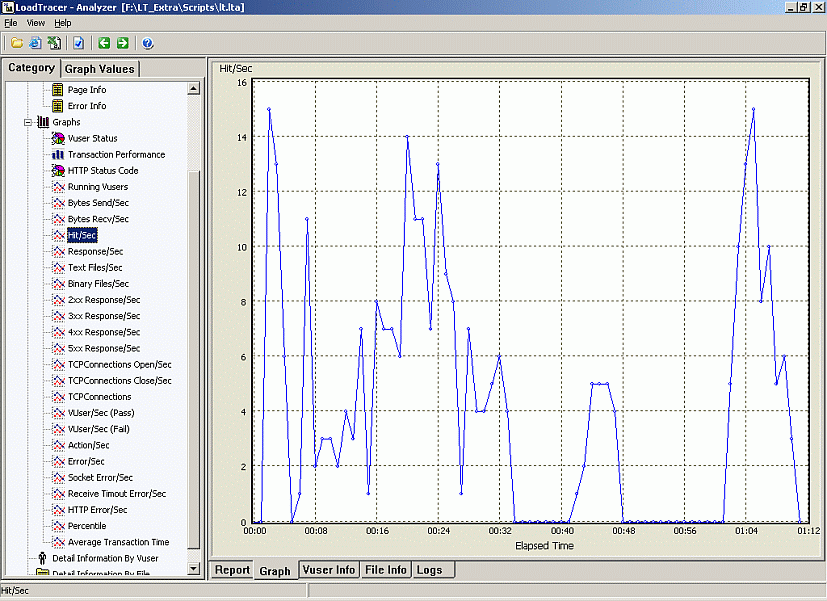Select the Logs tab
The height and width of the screenshot is (601, 827).
click(x=429, y=570)
